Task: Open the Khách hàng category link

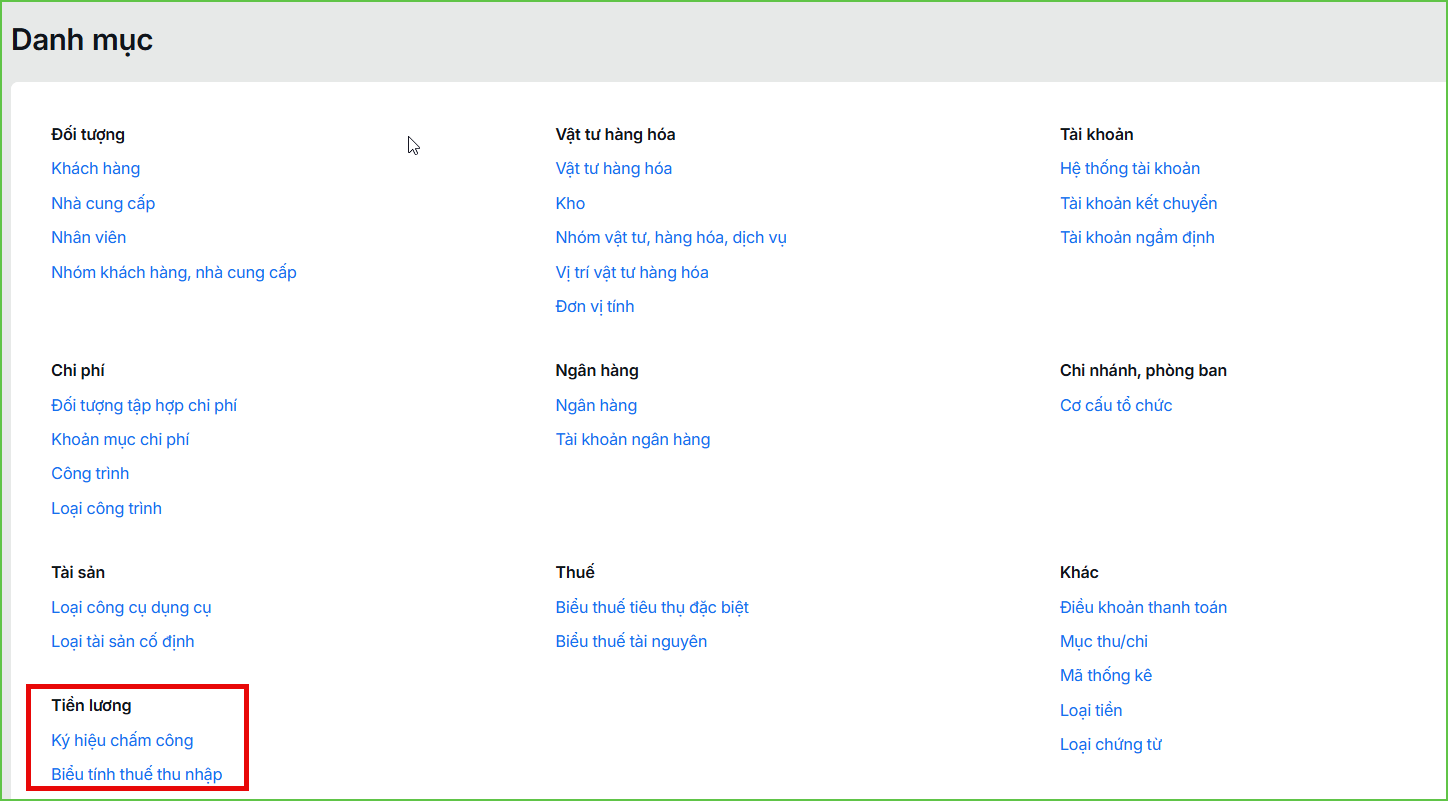Action: point(95,168)
